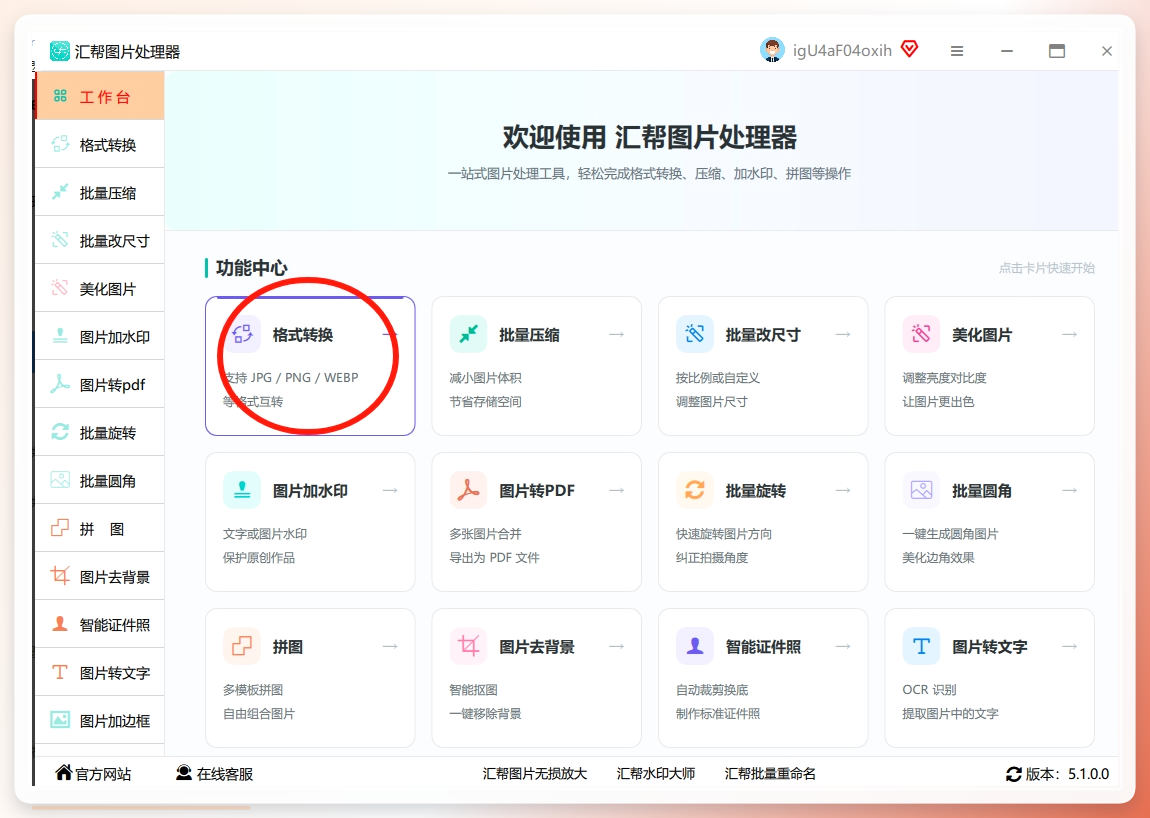The height and width of the screenshot is (818, 1150).
Task: Go to 批量改尺寸 in the sidebar
Action: (100, 240)
